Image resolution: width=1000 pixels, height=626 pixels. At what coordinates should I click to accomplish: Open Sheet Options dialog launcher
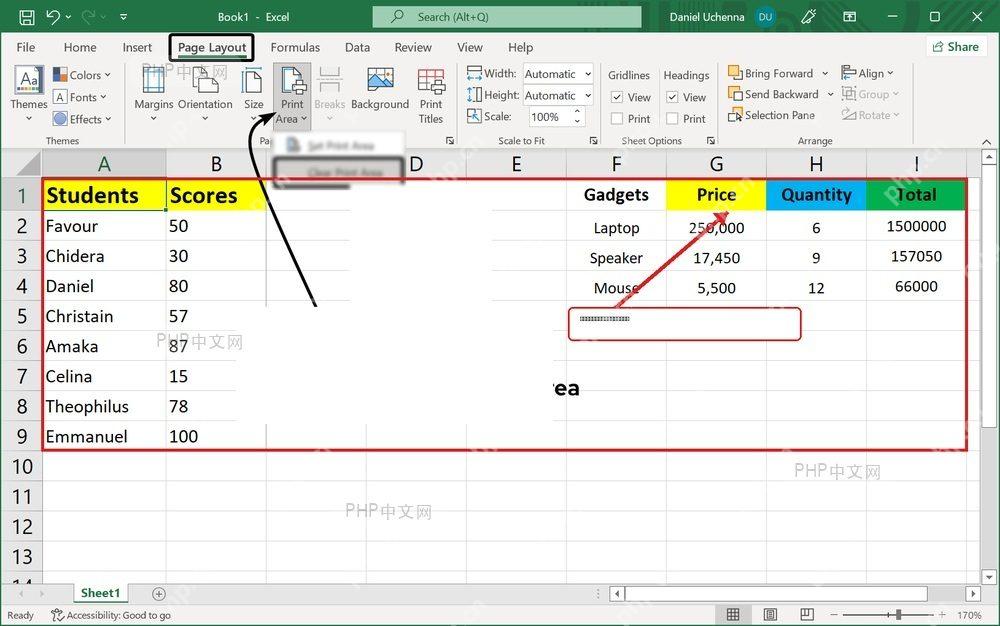(711, 140)
